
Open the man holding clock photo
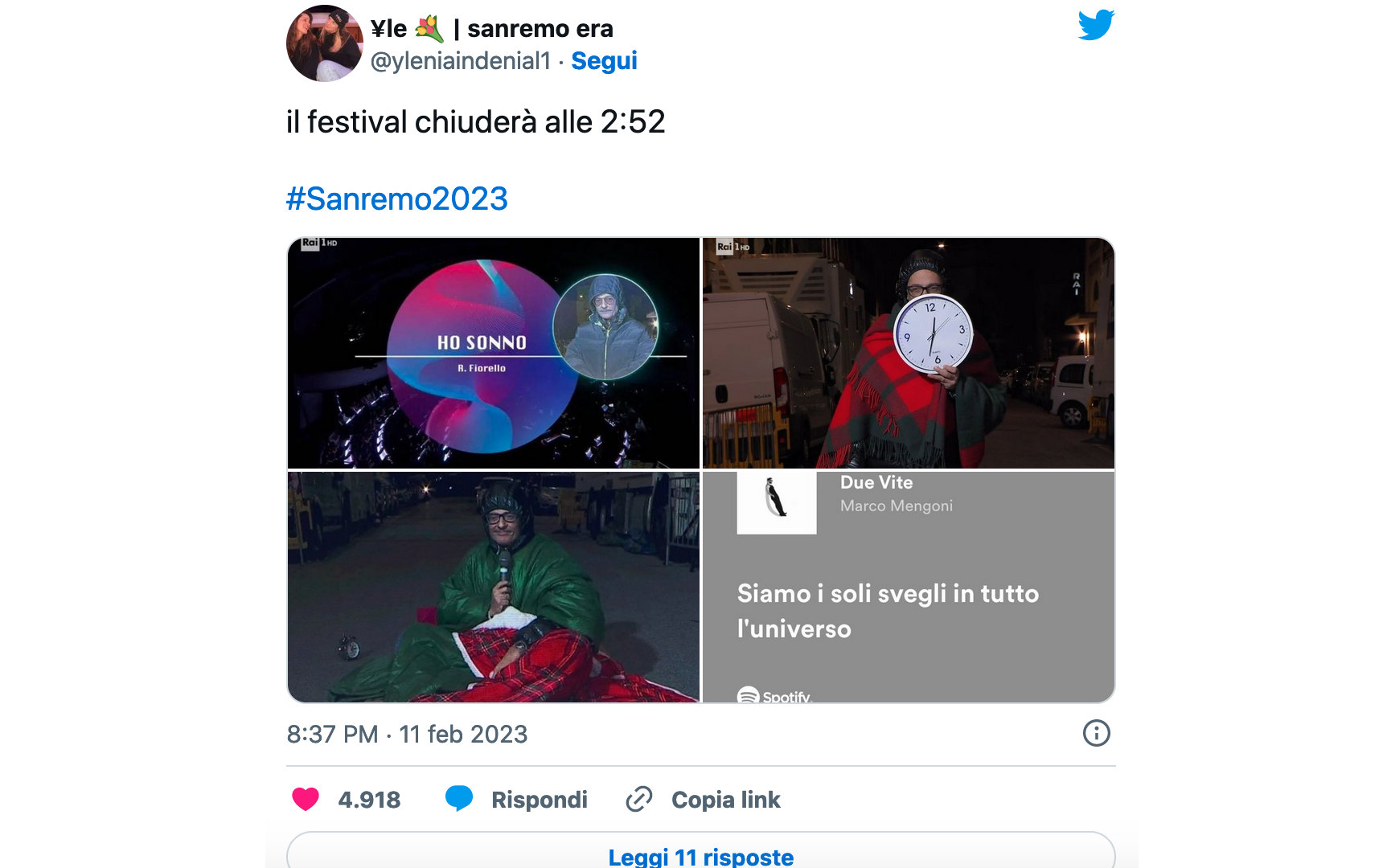click(909, 353)
